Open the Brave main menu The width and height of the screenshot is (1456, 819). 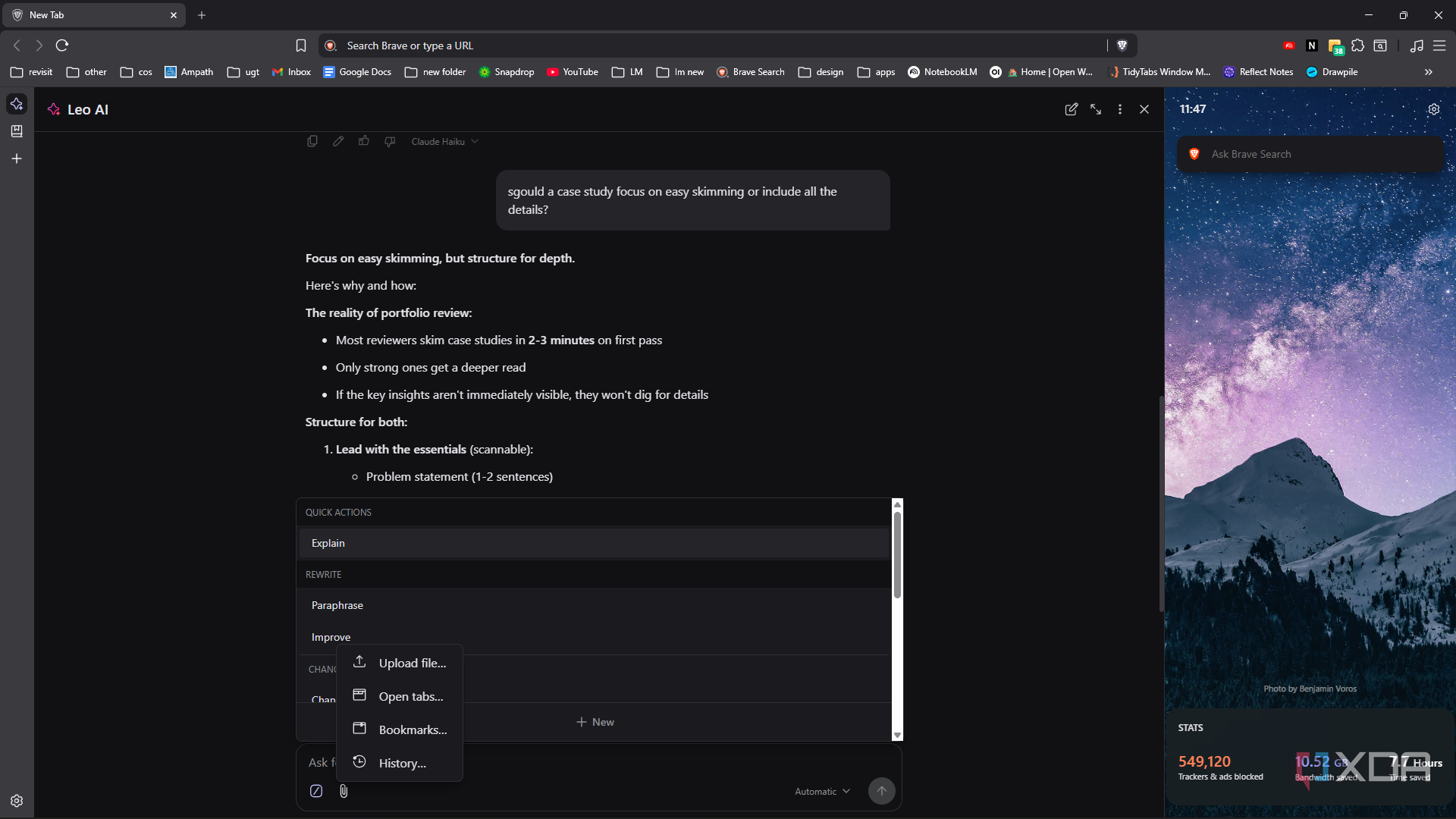tap(1439, 45)
